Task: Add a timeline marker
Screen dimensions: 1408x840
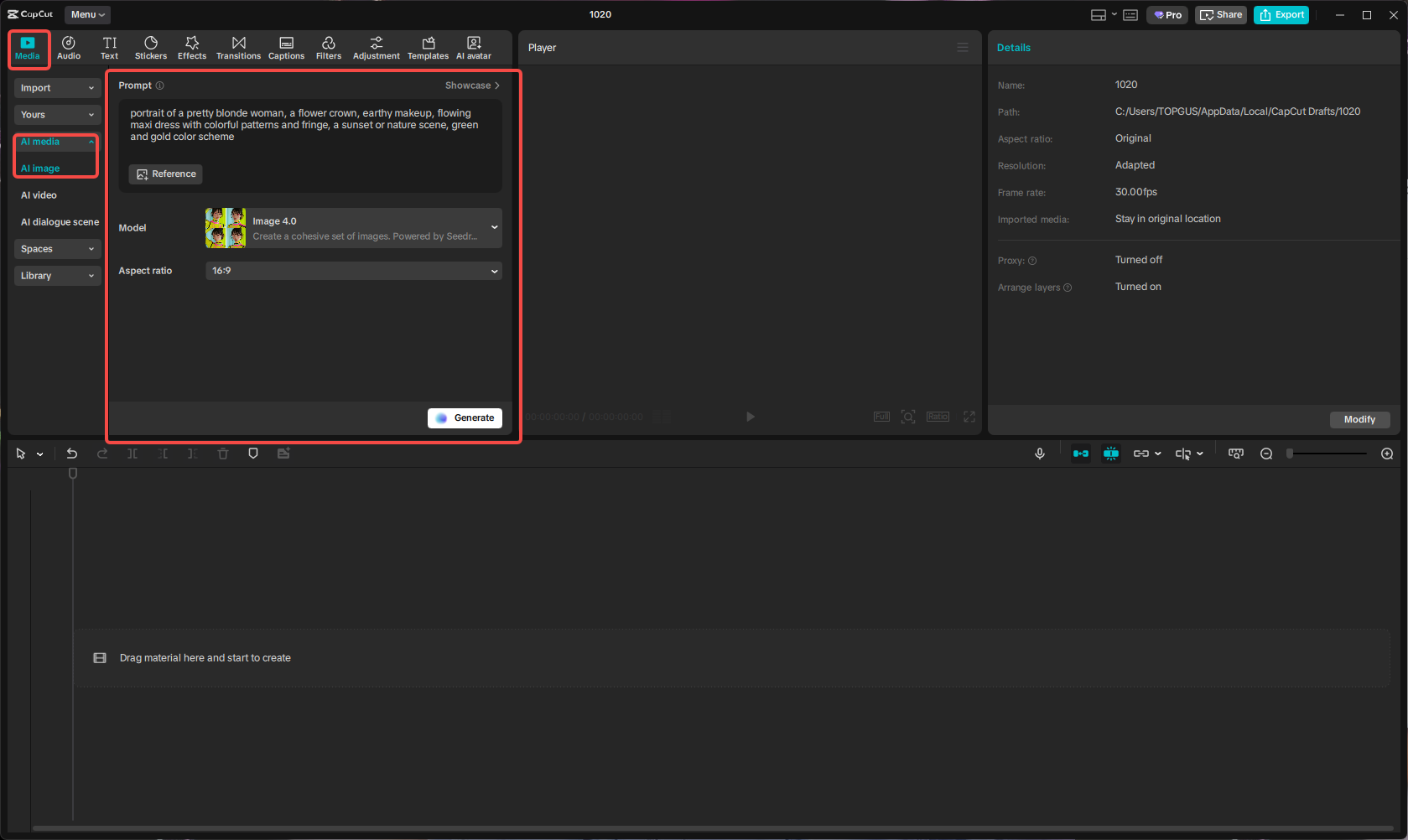Action: 253,454
